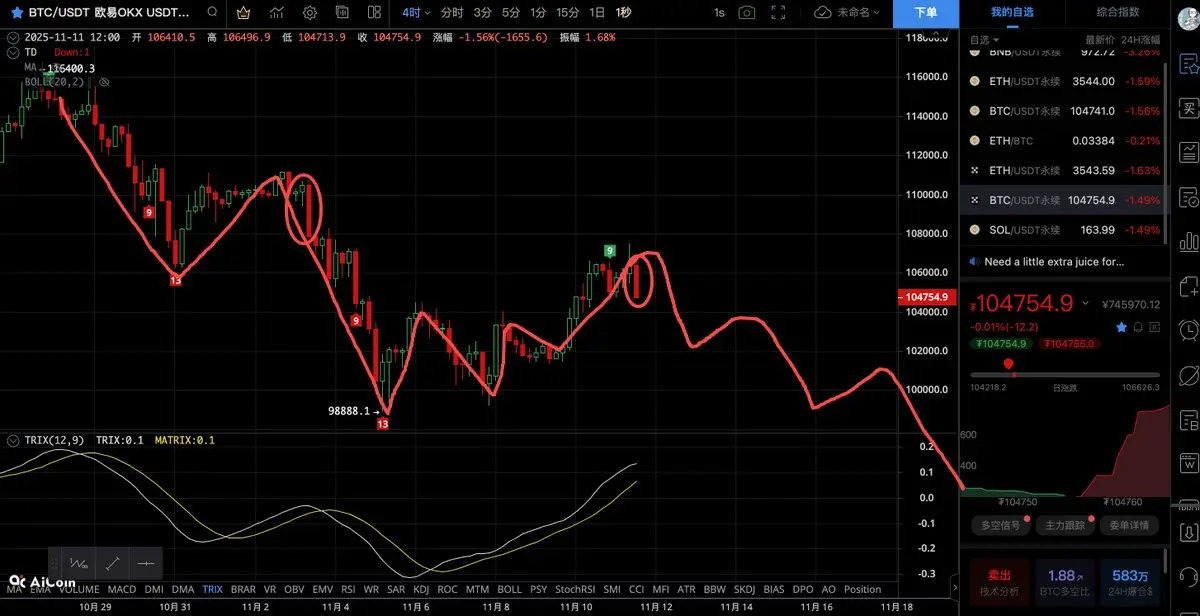Expand the 未命名 cloud layout dropdown
This screenshot has height=616, width=1200.
click(x=848, y=13)
